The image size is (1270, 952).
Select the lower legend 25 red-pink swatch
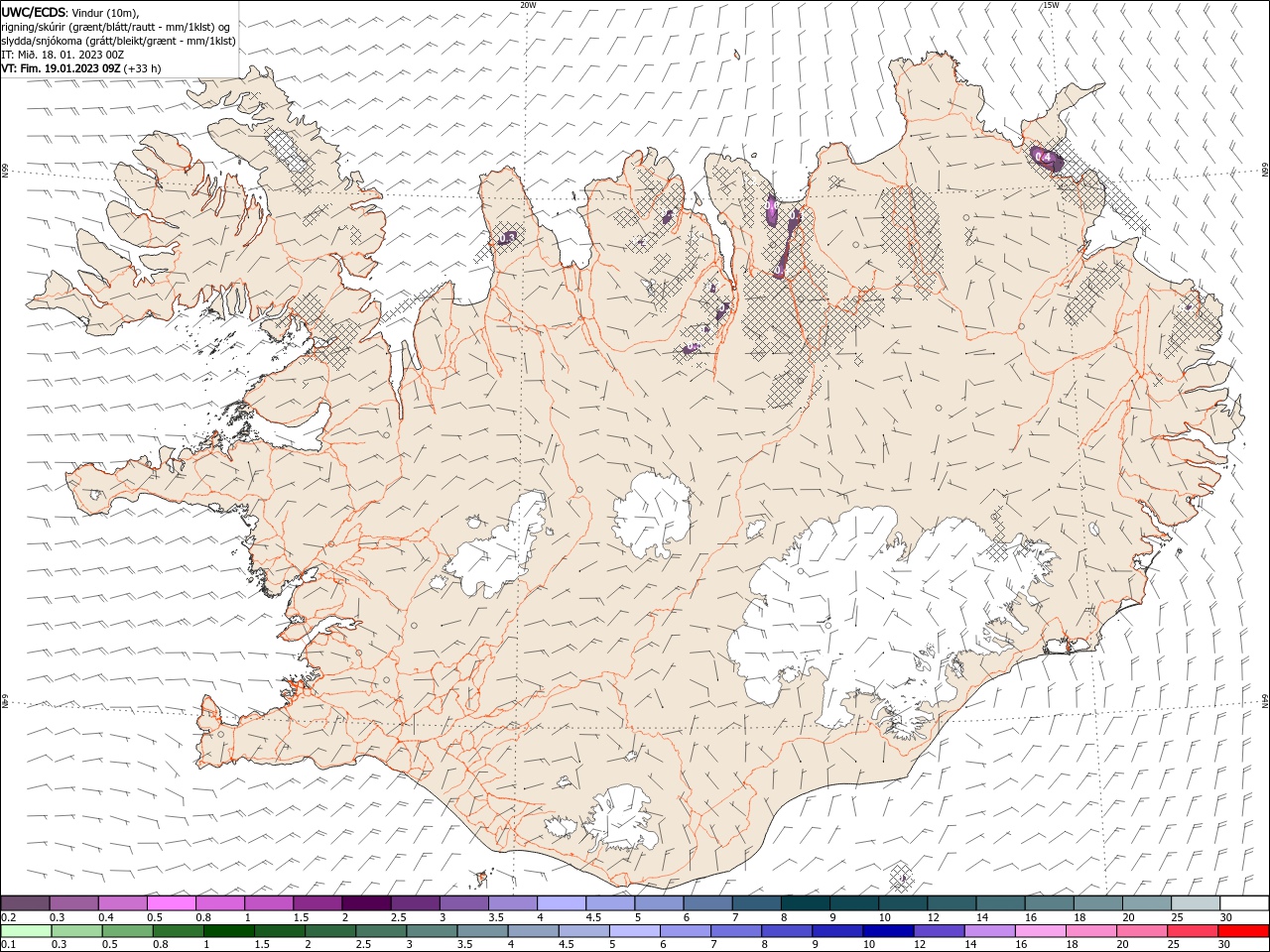tap(1191, 931)
